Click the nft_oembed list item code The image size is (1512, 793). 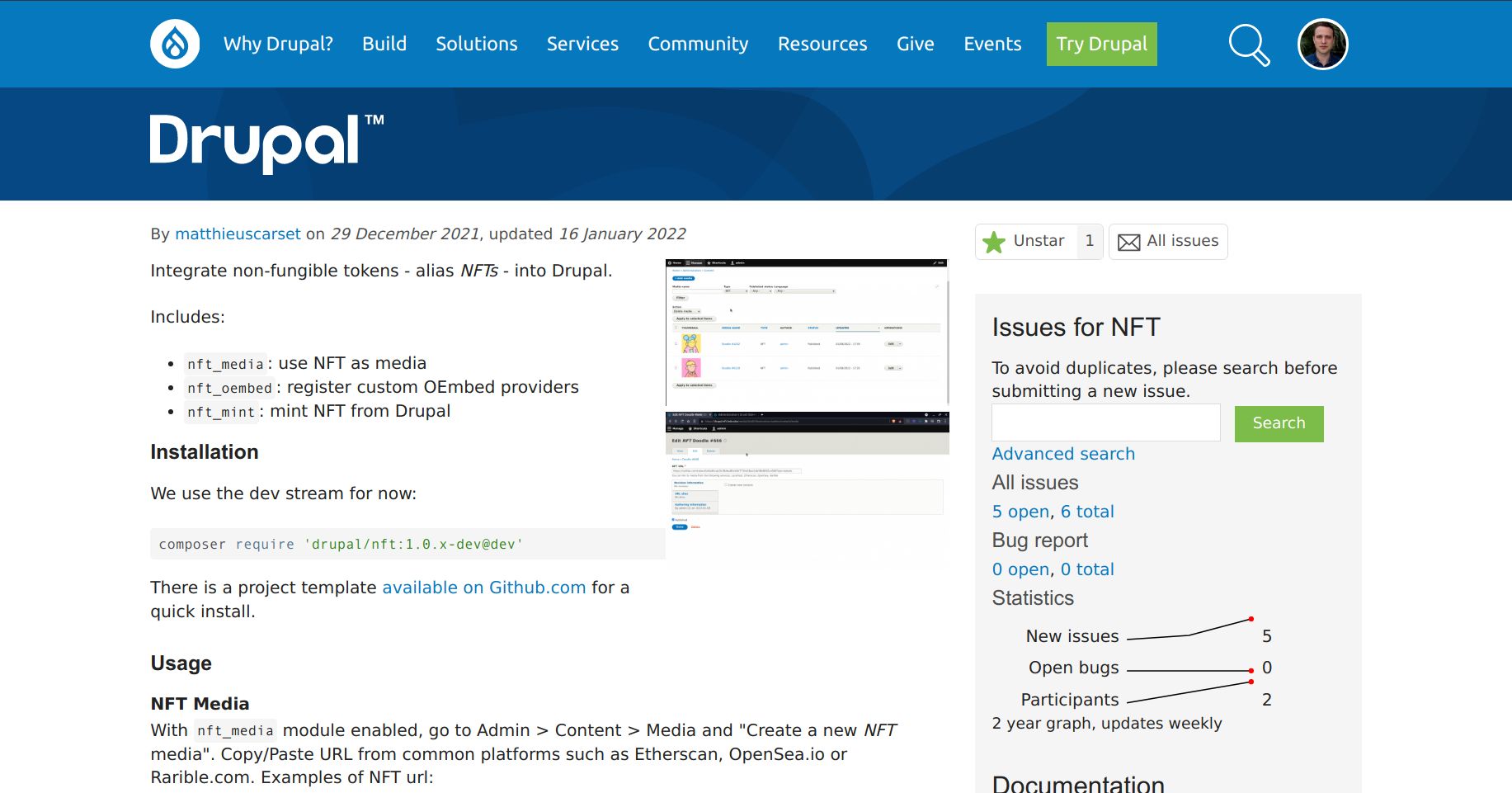point(229,388)
